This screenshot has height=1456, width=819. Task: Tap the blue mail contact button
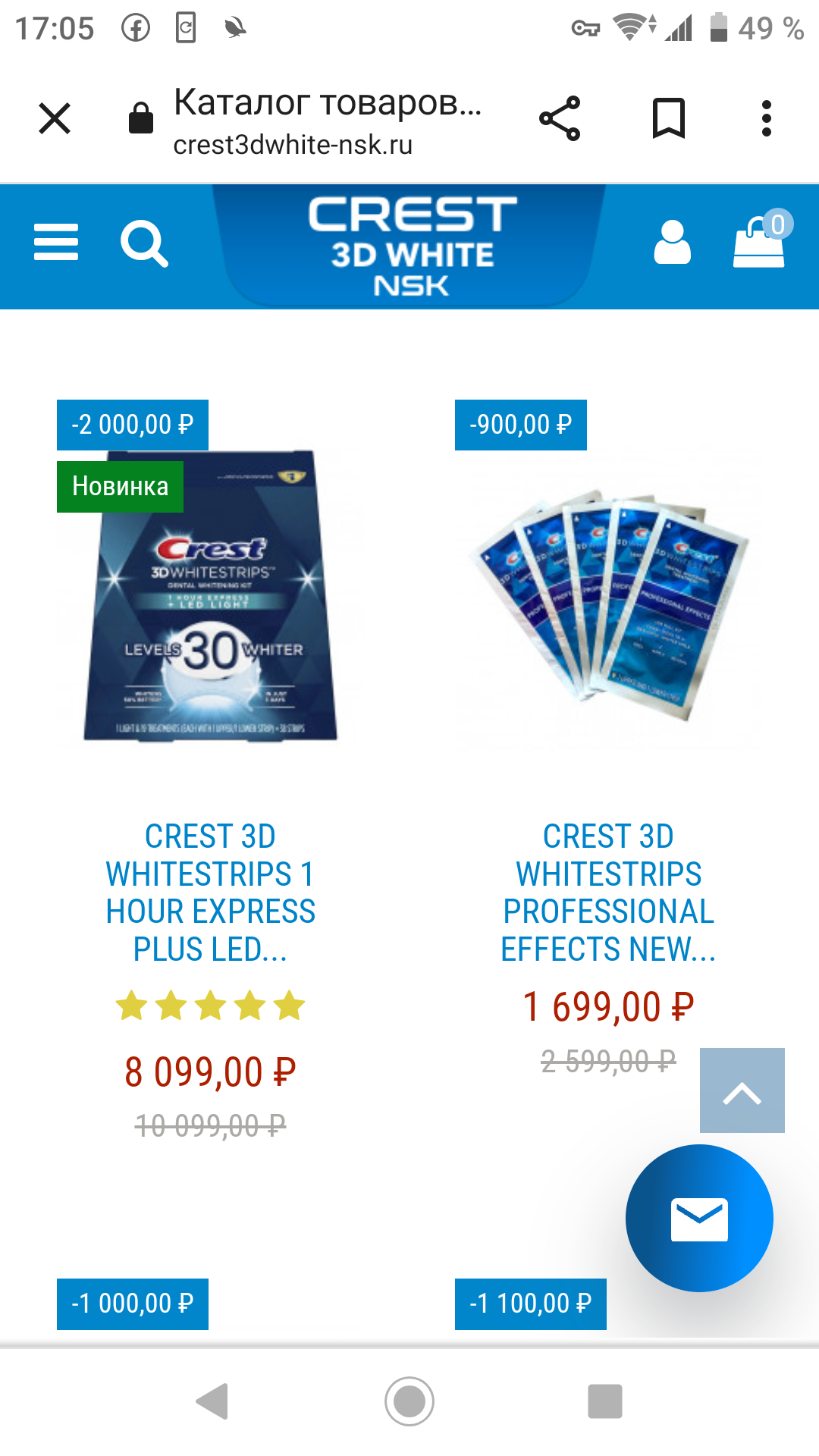click(699, 1218)
